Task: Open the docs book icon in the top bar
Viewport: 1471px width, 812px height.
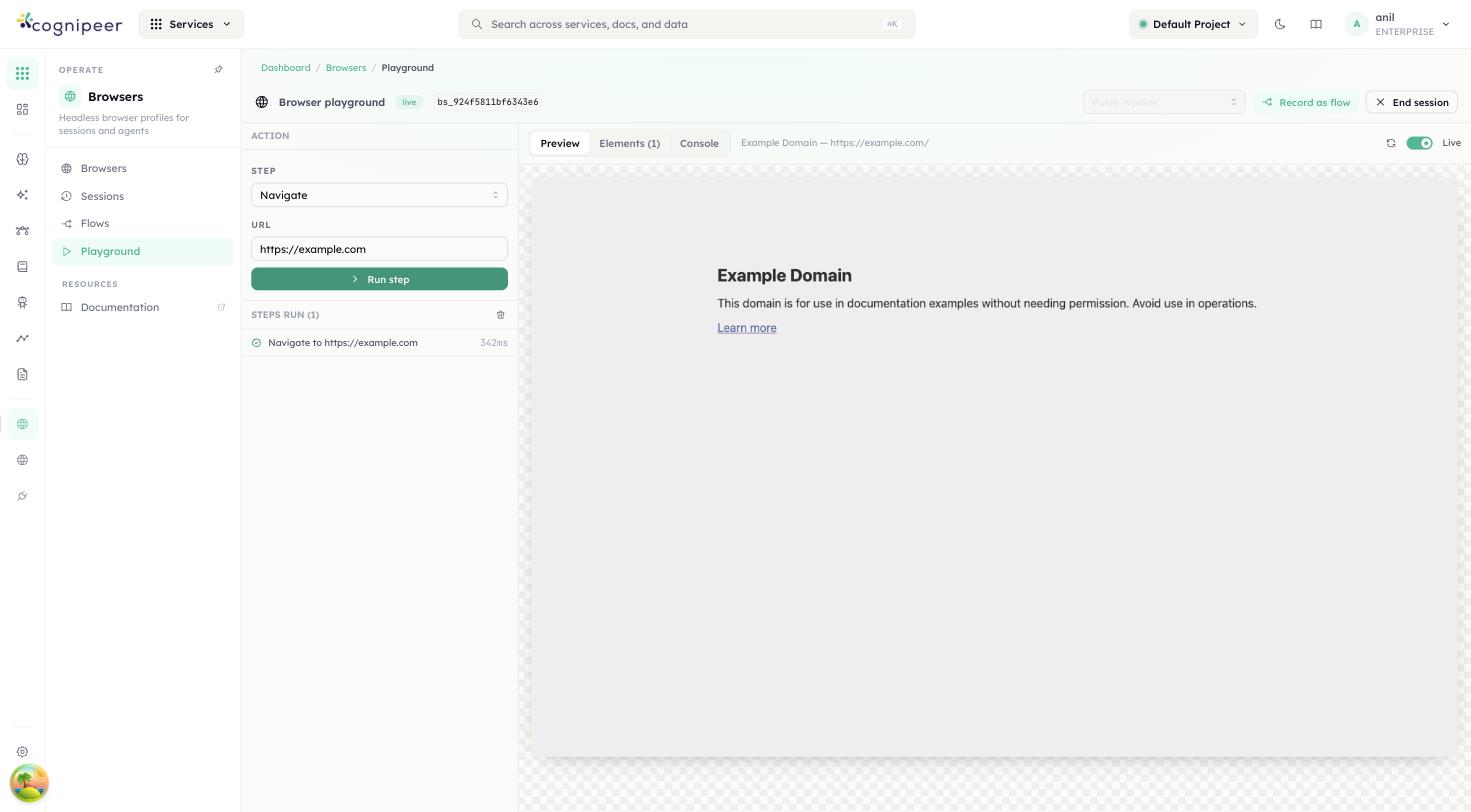Action: (1316, 24)
